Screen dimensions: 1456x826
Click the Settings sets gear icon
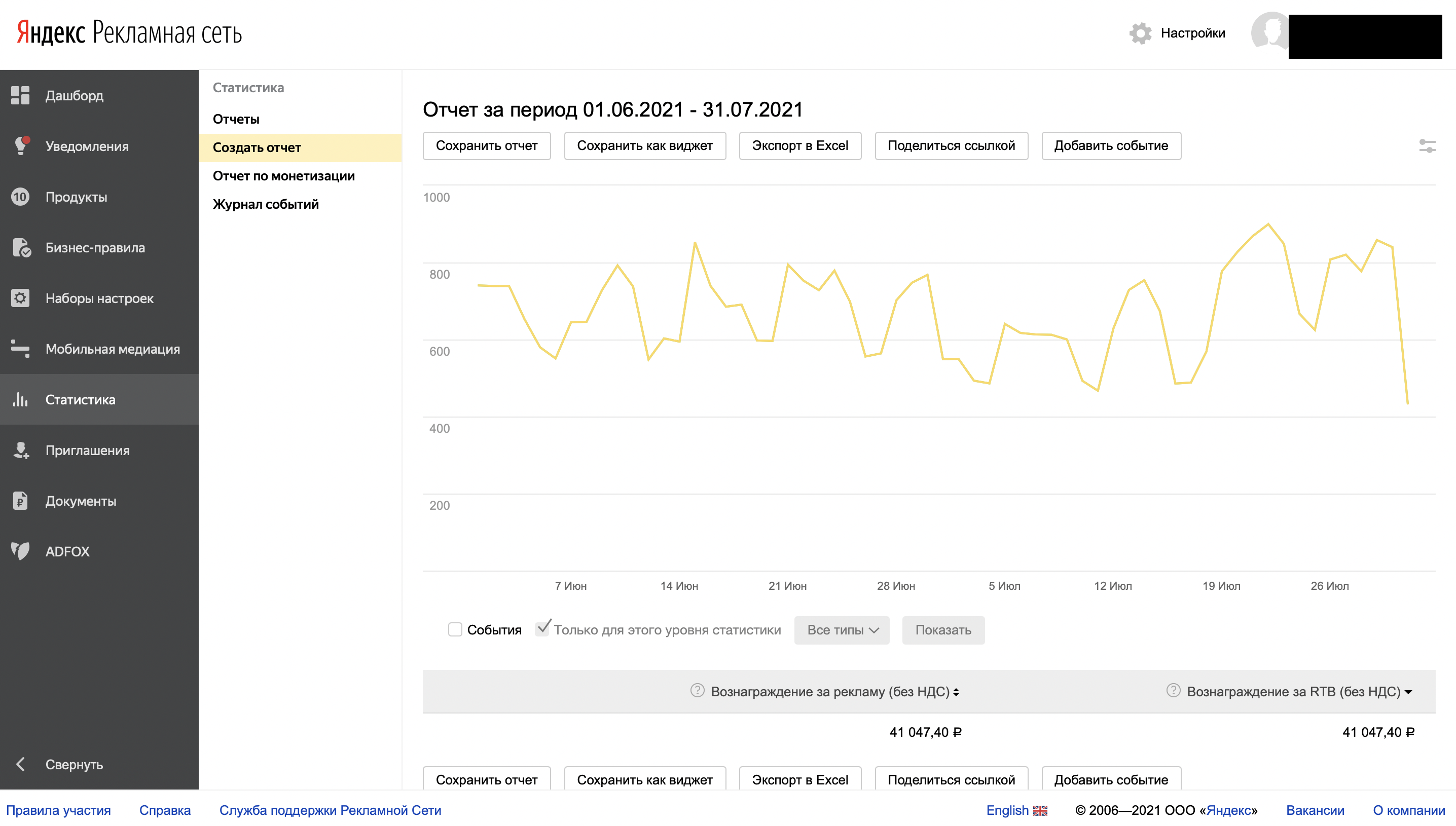(20, 298)
